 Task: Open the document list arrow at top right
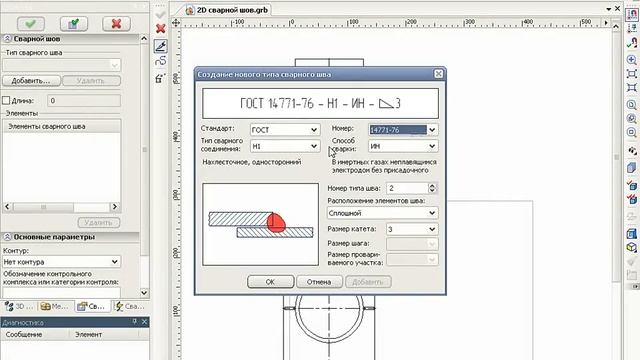(x=609, y=9)
